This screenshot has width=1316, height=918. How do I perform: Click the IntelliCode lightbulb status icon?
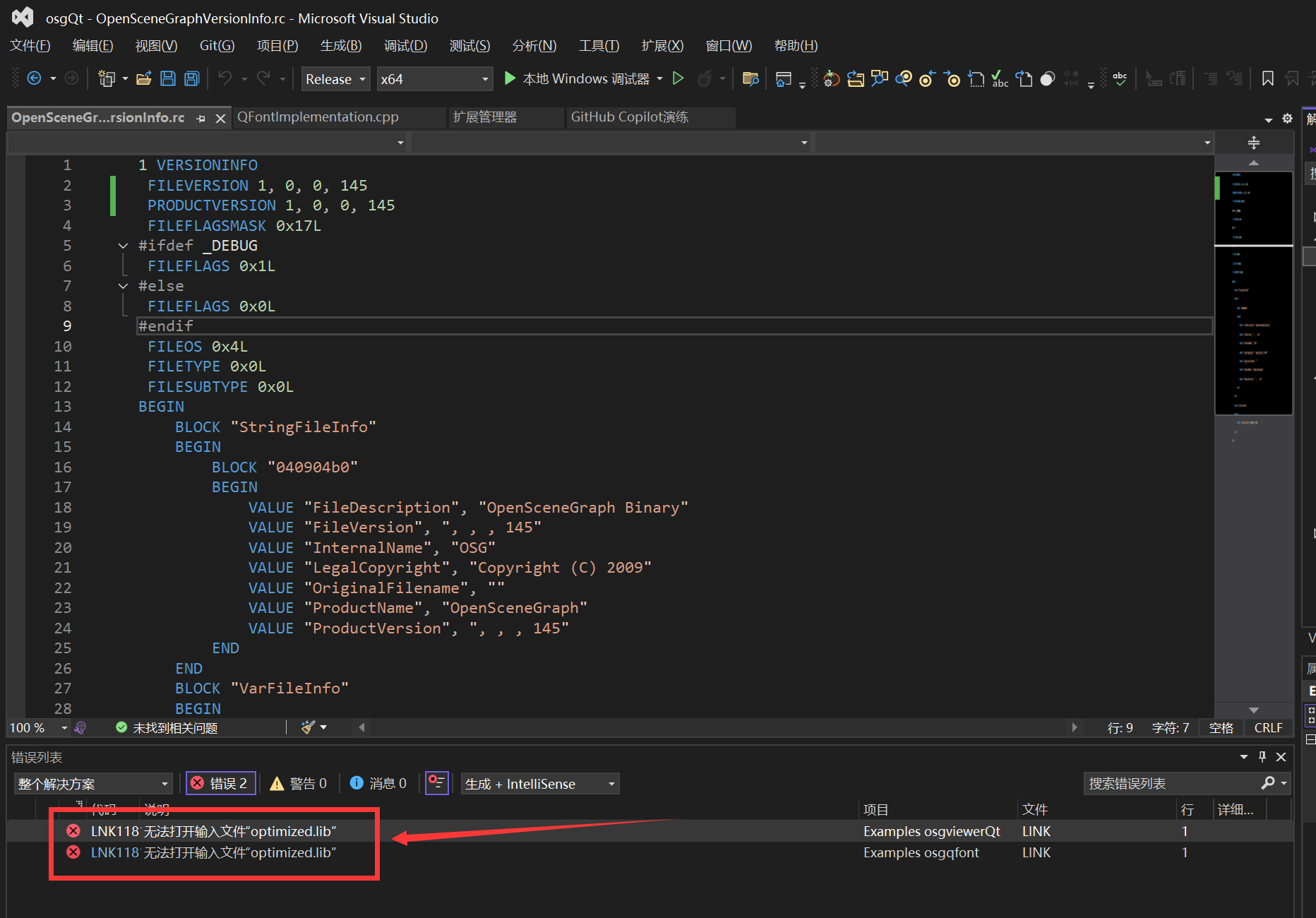coord(80,727)
